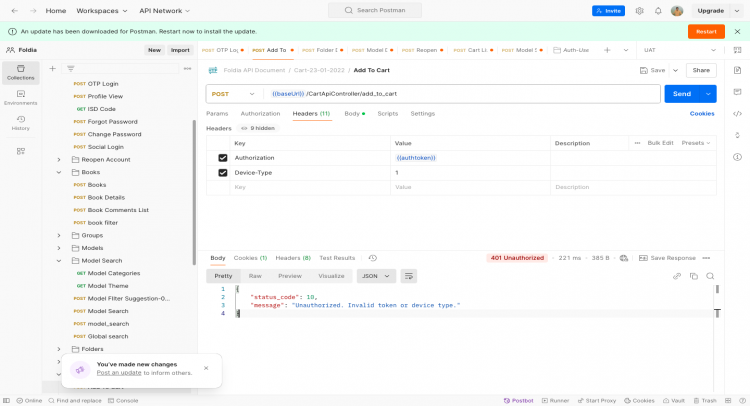Open the comments icon in right sidebar

(x=738, y=92)
